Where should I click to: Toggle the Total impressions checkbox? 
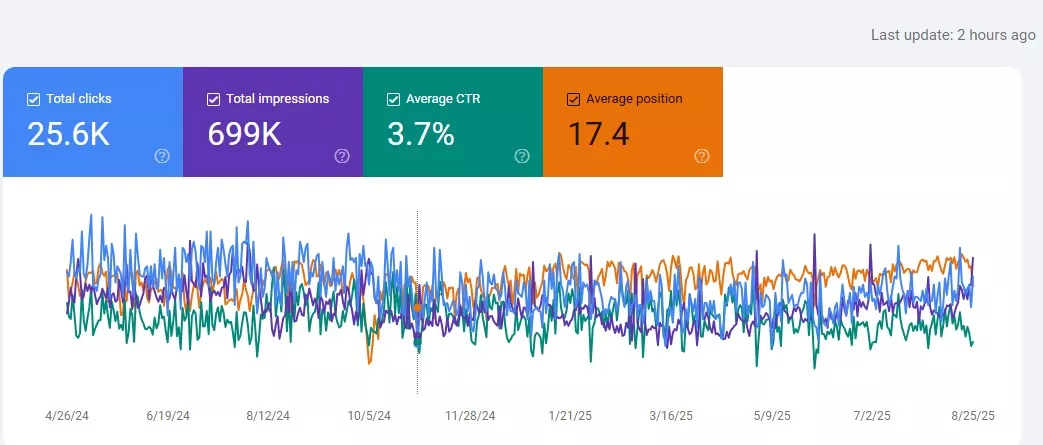pos(213,99)
